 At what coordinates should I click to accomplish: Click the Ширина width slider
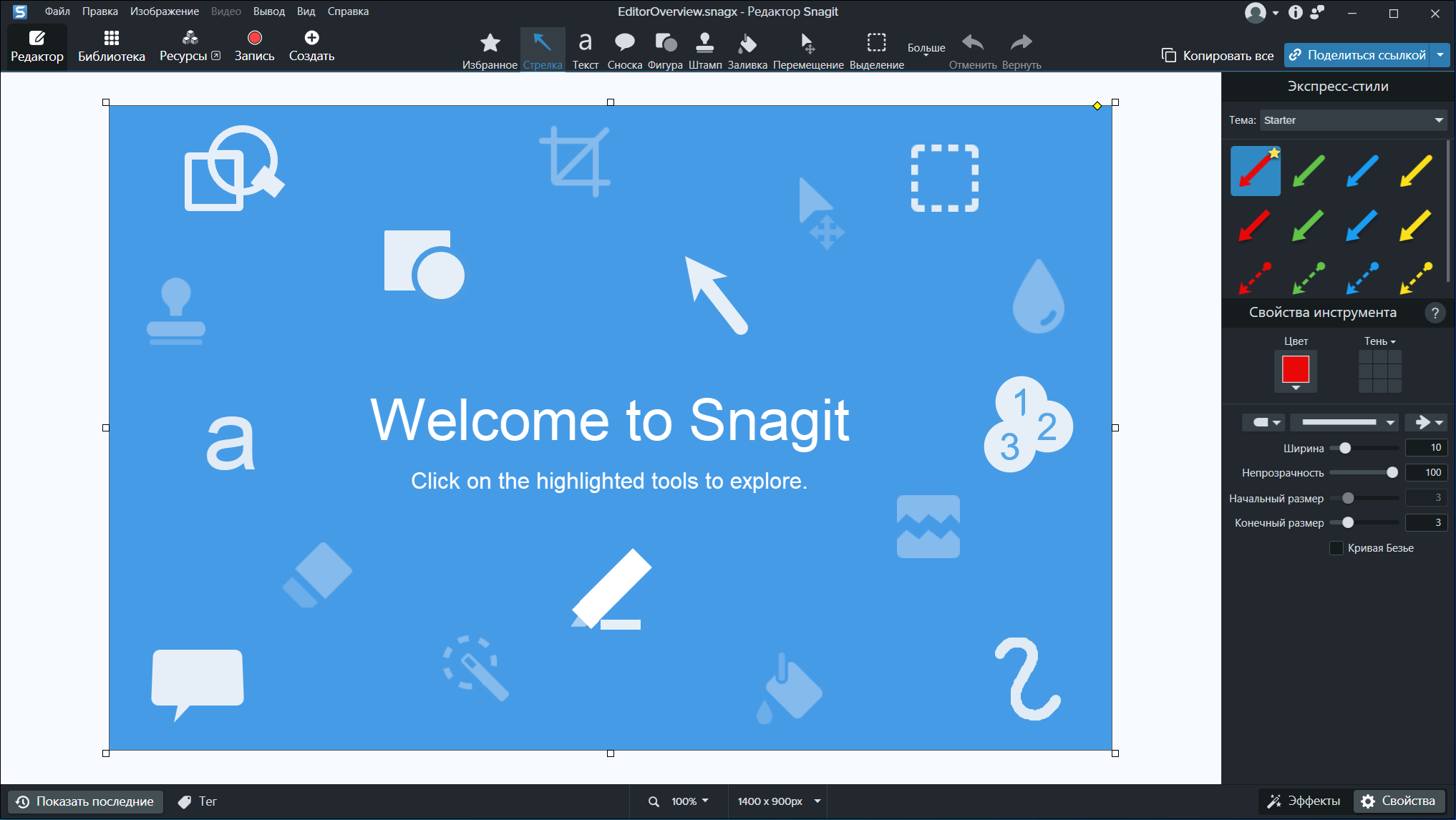coord(1364,448)
